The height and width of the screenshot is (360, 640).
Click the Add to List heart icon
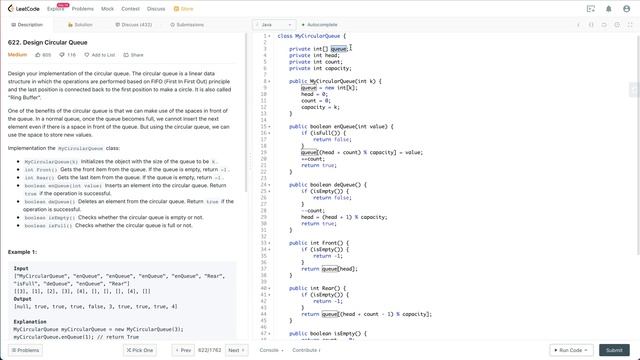click(87, 55)
